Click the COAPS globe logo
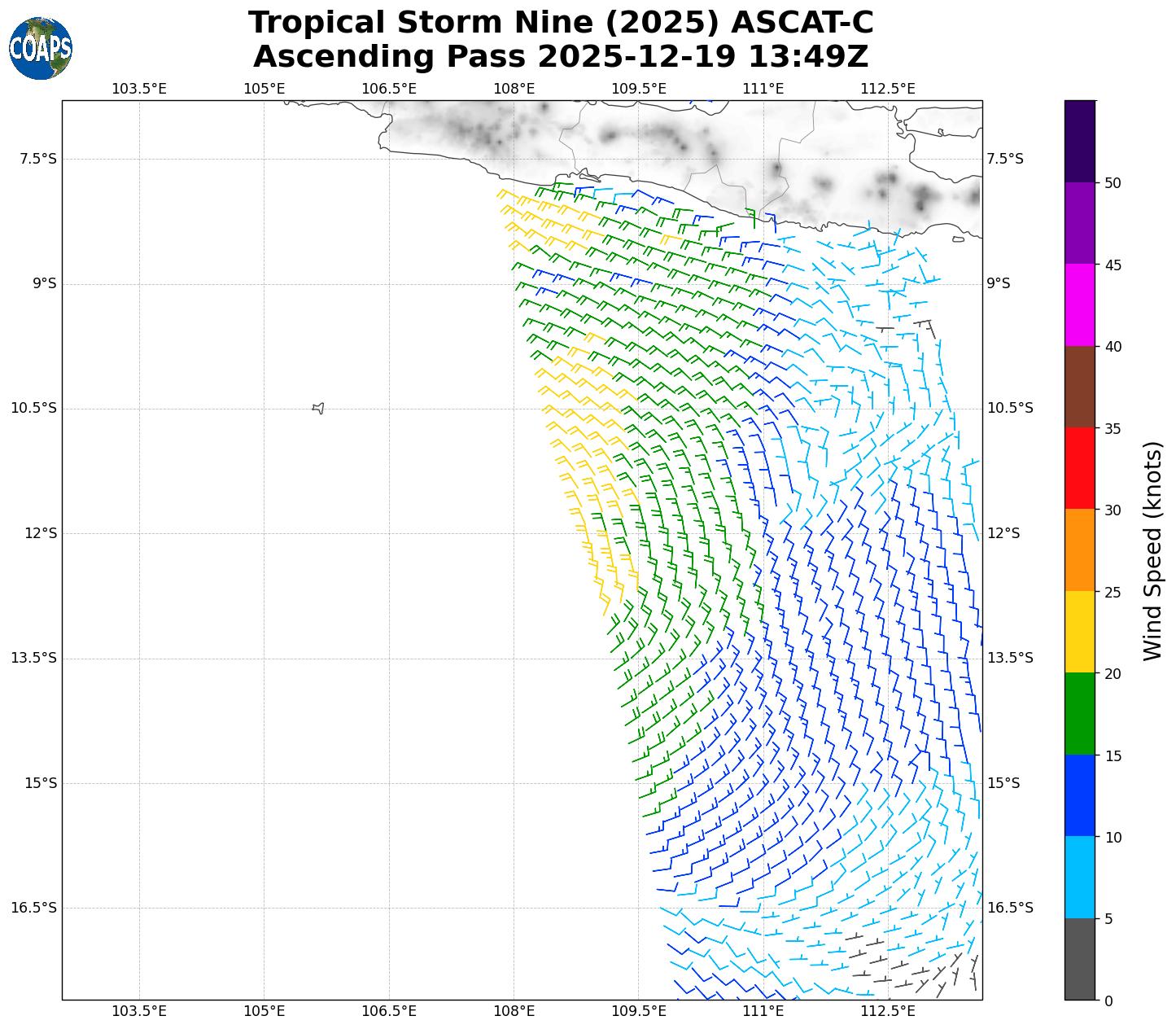The image size is (1176, 1029). [x=41, y=49]
